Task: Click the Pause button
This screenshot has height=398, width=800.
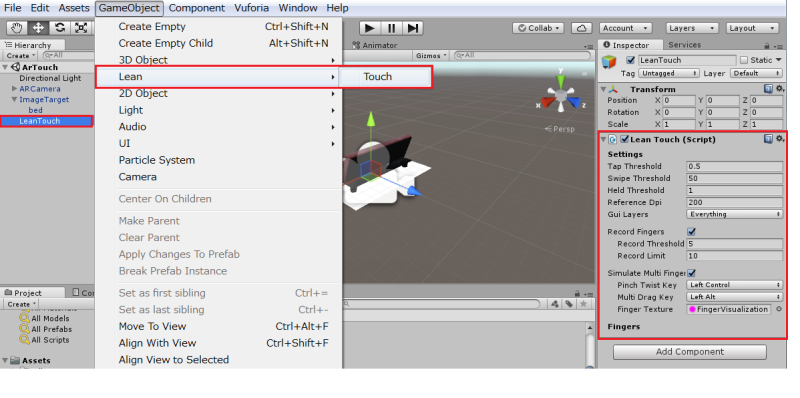Action: point(391,28)
